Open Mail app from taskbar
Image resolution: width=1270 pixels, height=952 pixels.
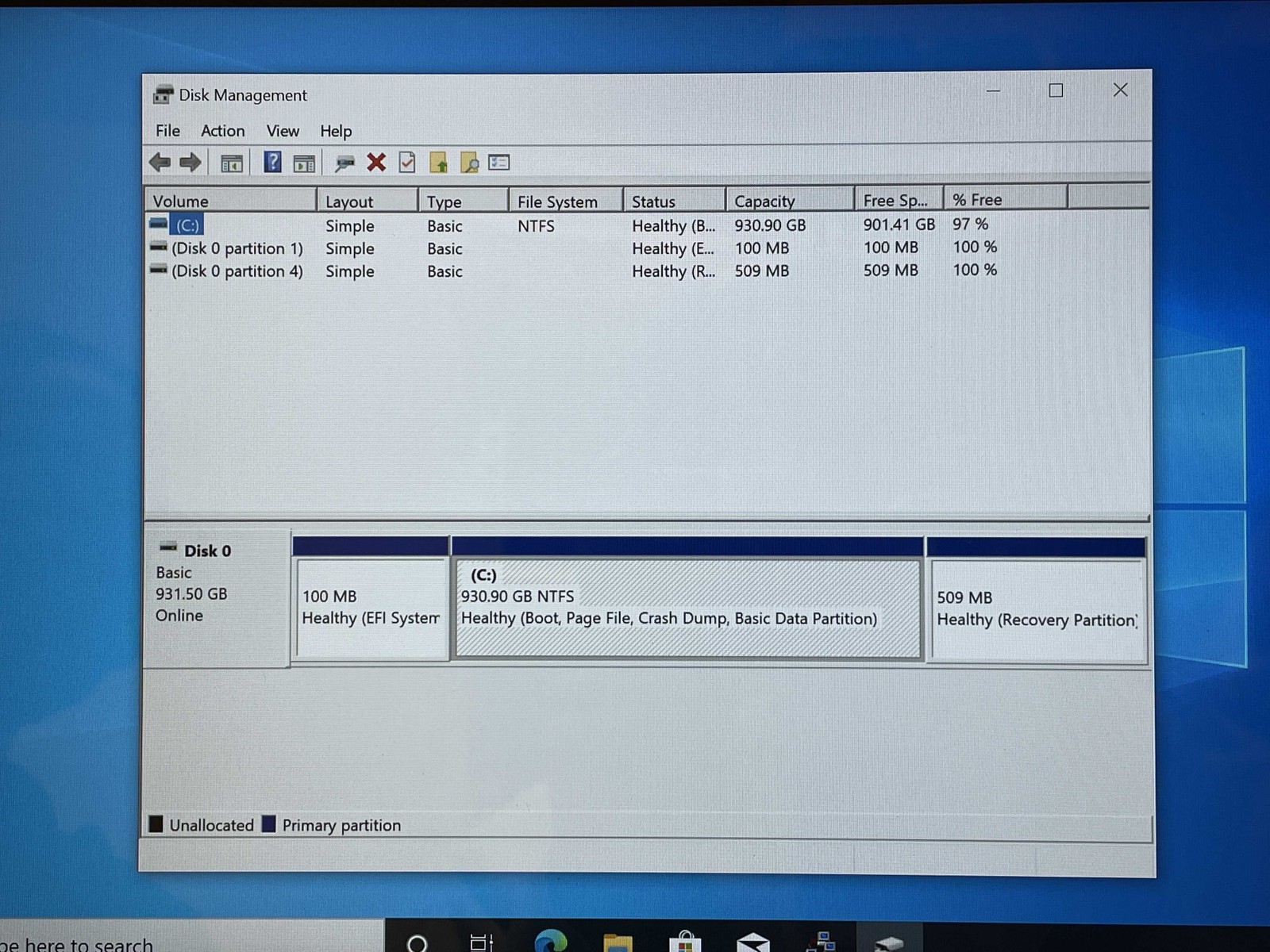pyautogui.click(x=752, y=942)
